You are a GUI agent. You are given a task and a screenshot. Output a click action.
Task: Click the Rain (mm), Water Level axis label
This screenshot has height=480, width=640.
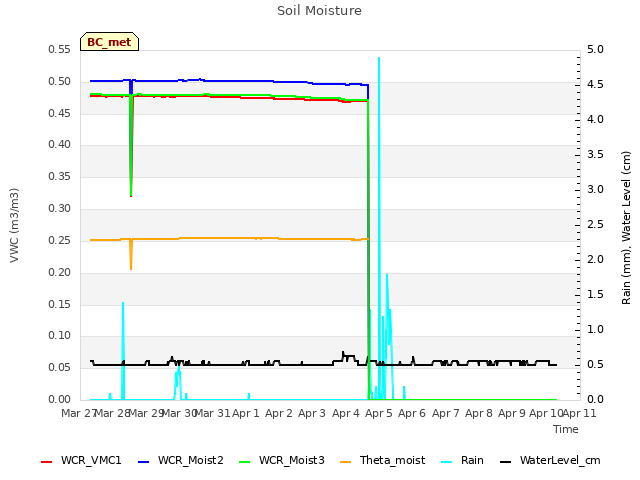click(626, 228)
